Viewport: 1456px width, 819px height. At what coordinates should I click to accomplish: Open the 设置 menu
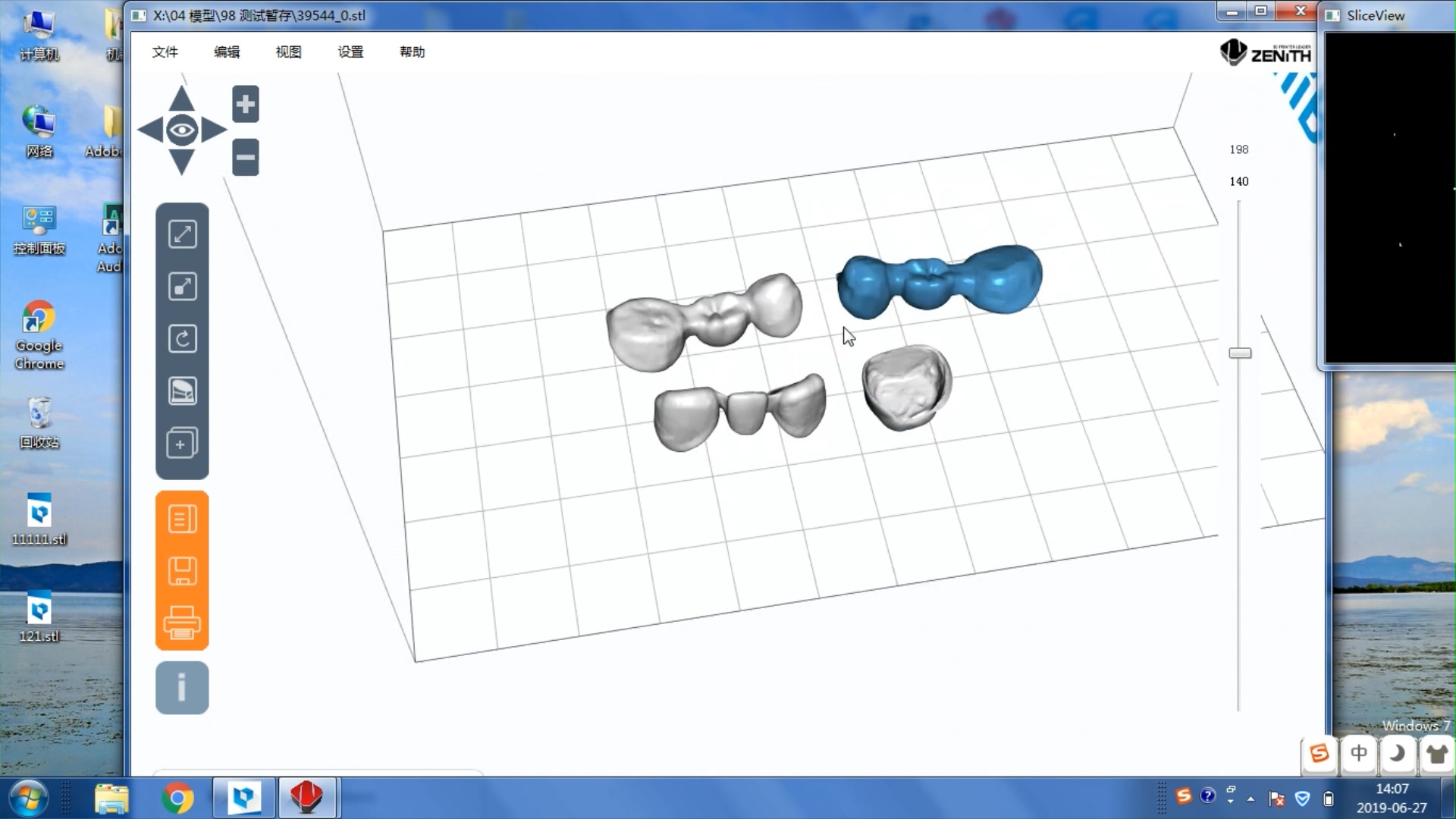click(350, 52)
